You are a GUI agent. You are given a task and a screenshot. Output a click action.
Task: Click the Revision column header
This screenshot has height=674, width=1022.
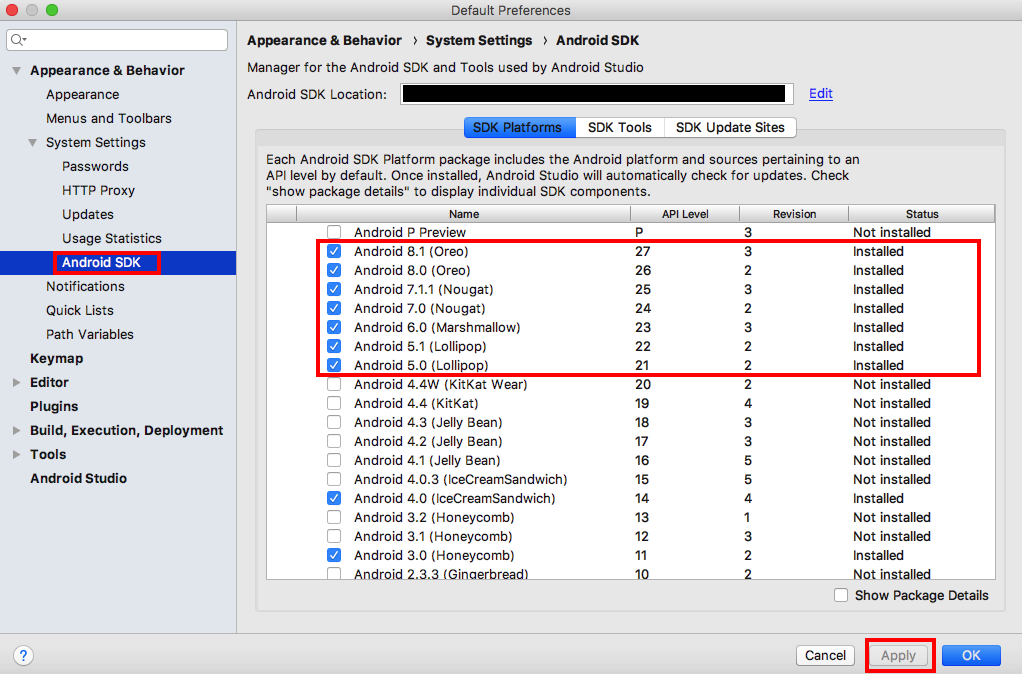point(794,214)
